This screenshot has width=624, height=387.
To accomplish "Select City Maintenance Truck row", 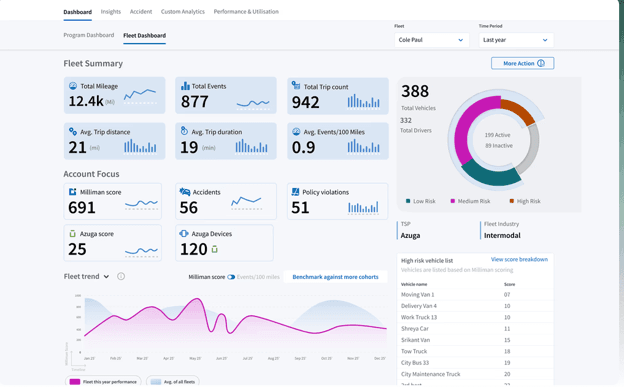I will [475, 374].
